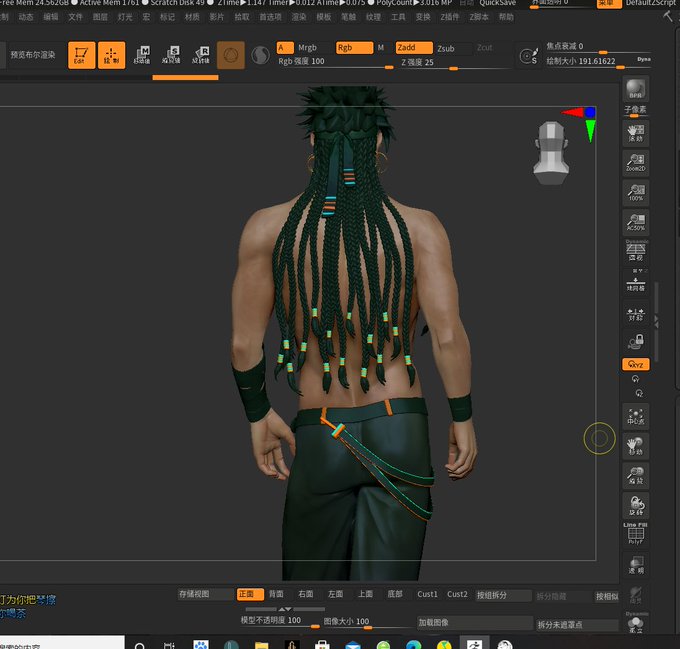Click the brush symmetry S dial icon
The height and width of the screenshot is (649, 680).
coord(529,56)
